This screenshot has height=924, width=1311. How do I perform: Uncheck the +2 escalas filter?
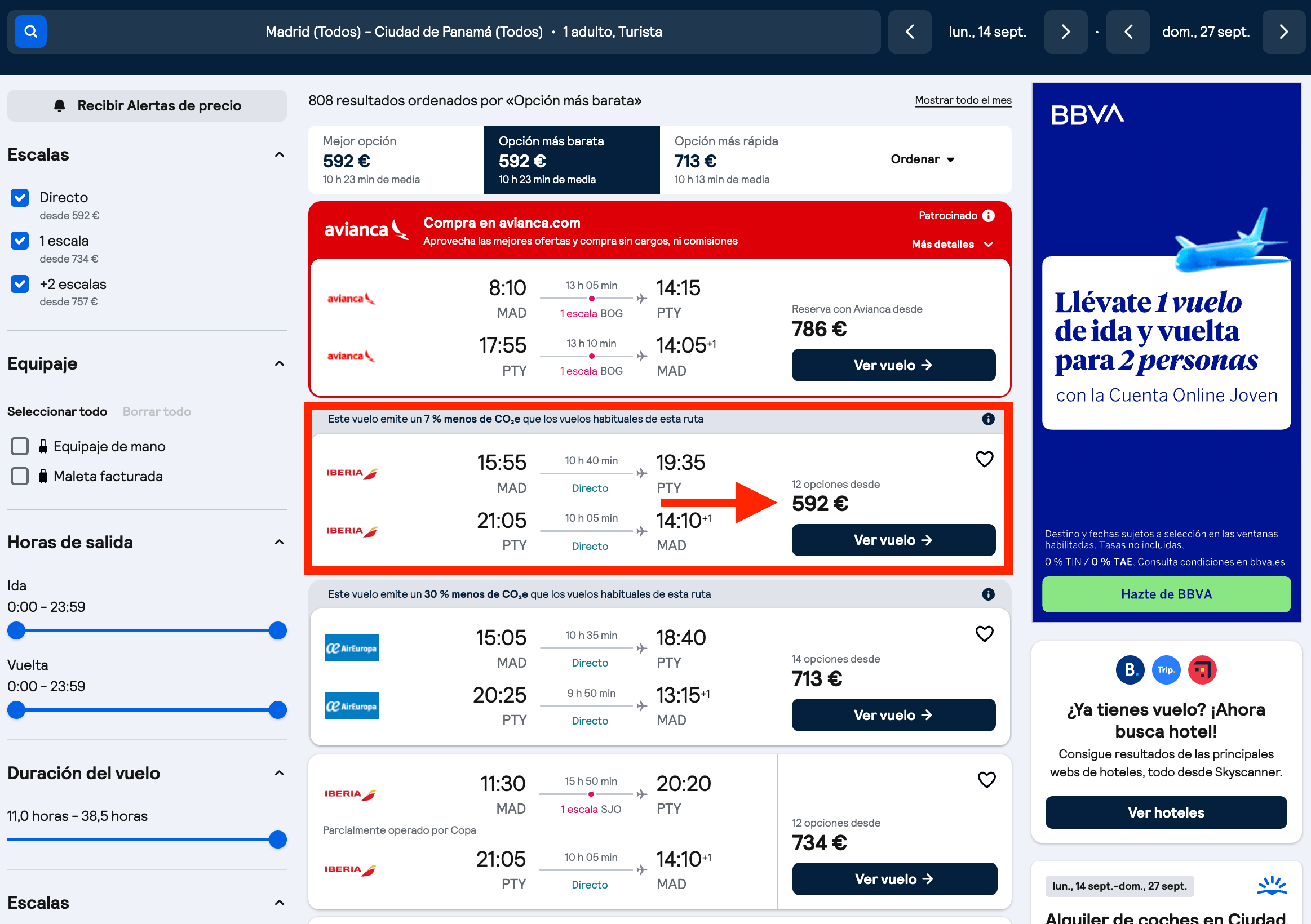[20, 283]
